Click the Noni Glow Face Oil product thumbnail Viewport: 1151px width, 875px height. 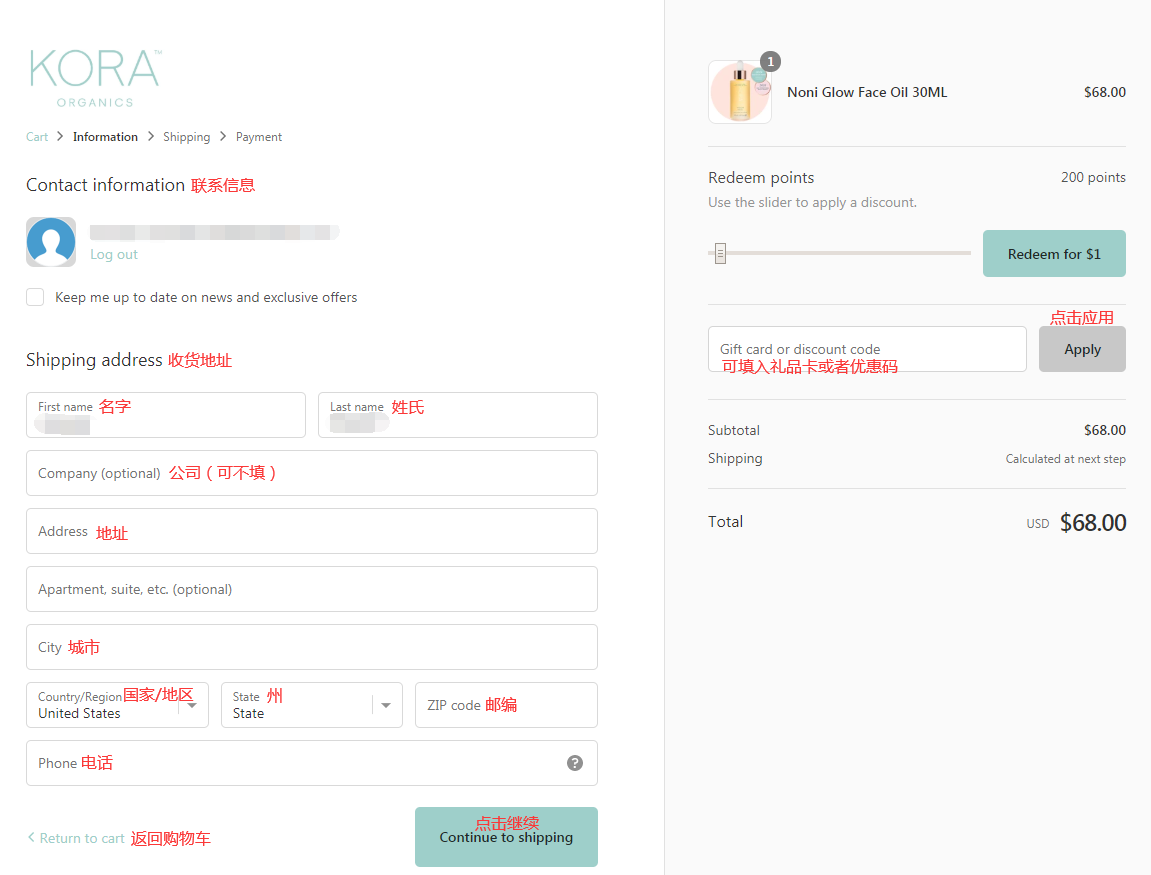(739, 92)
